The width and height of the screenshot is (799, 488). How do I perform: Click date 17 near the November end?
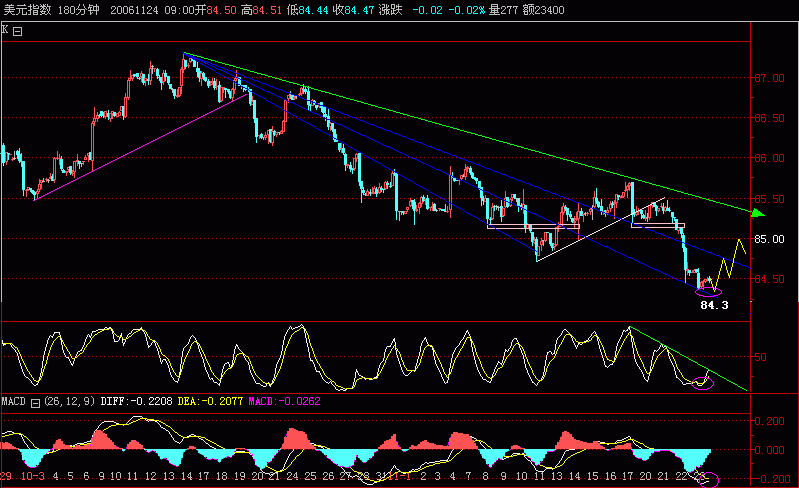627,476
